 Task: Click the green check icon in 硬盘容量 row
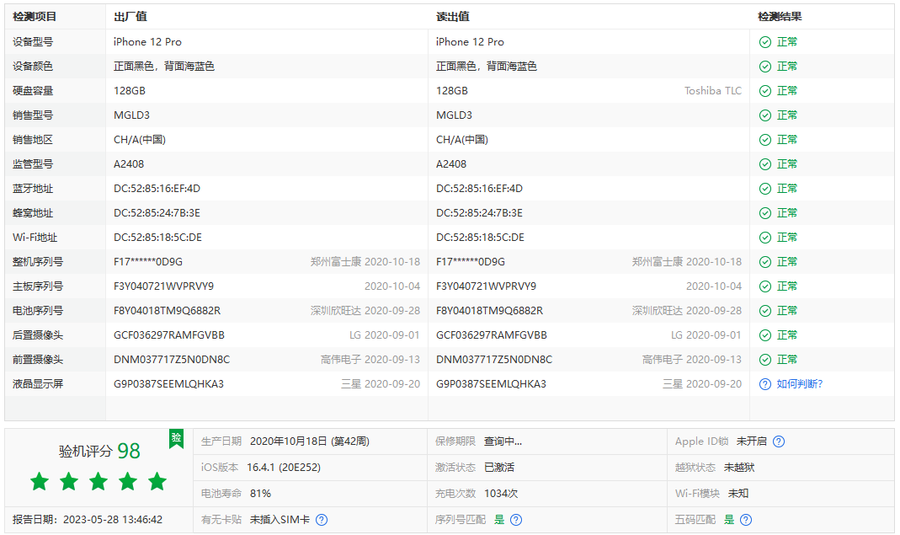765,91
